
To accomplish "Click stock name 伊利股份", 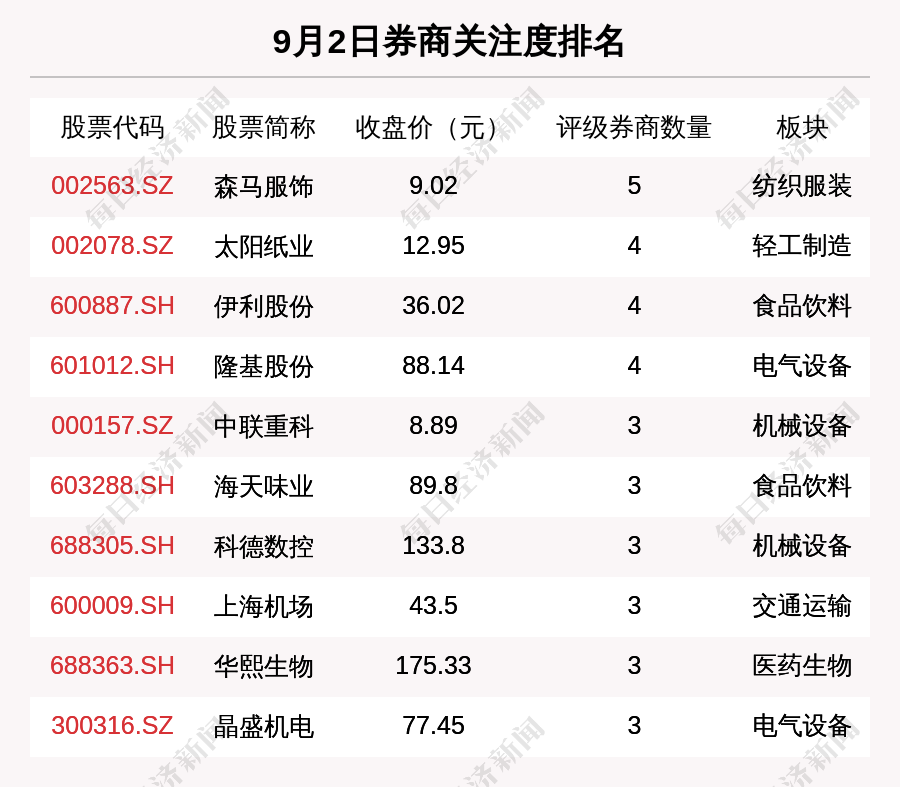I will (263, 307).
